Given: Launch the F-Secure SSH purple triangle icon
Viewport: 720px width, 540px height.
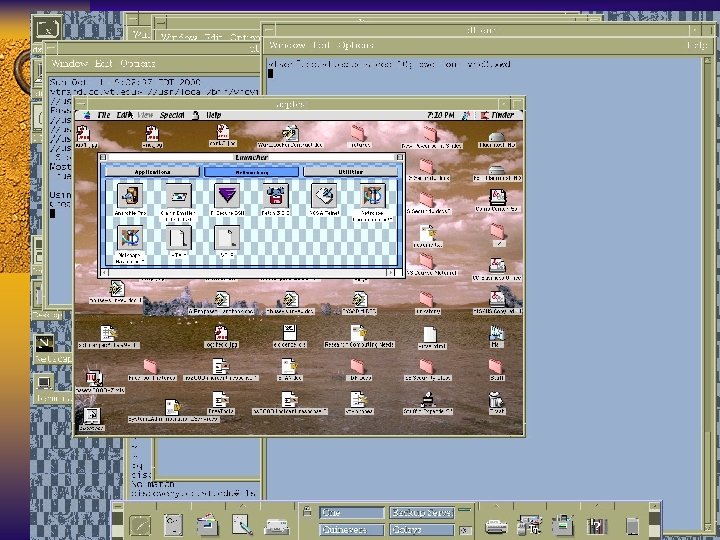Looking at the screenshot, I should pos(227,196).
